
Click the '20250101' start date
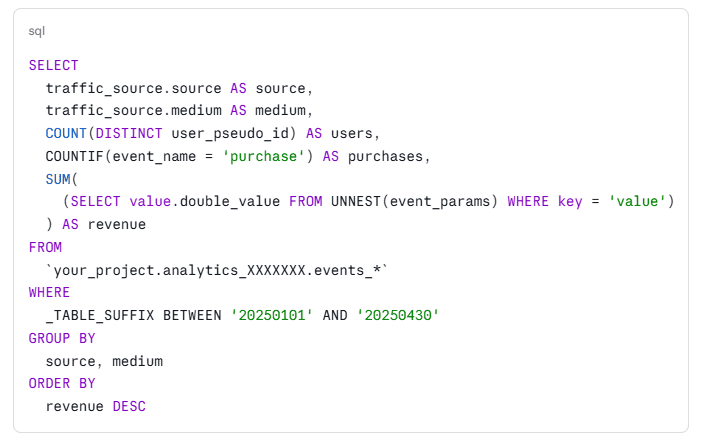pyautogui.click(x=272, y=316)
